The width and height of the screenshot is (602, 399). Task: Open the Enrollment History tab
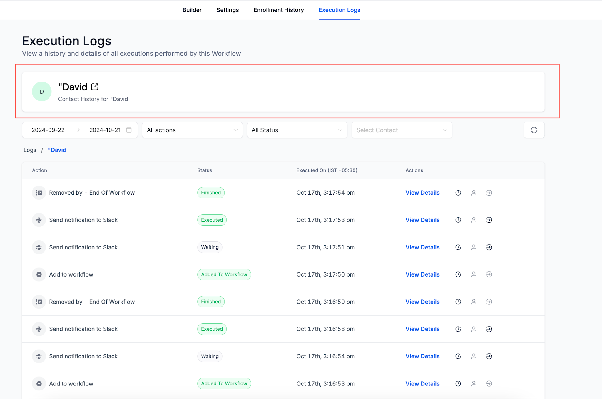pyautogui.click(x=279, y=10)
